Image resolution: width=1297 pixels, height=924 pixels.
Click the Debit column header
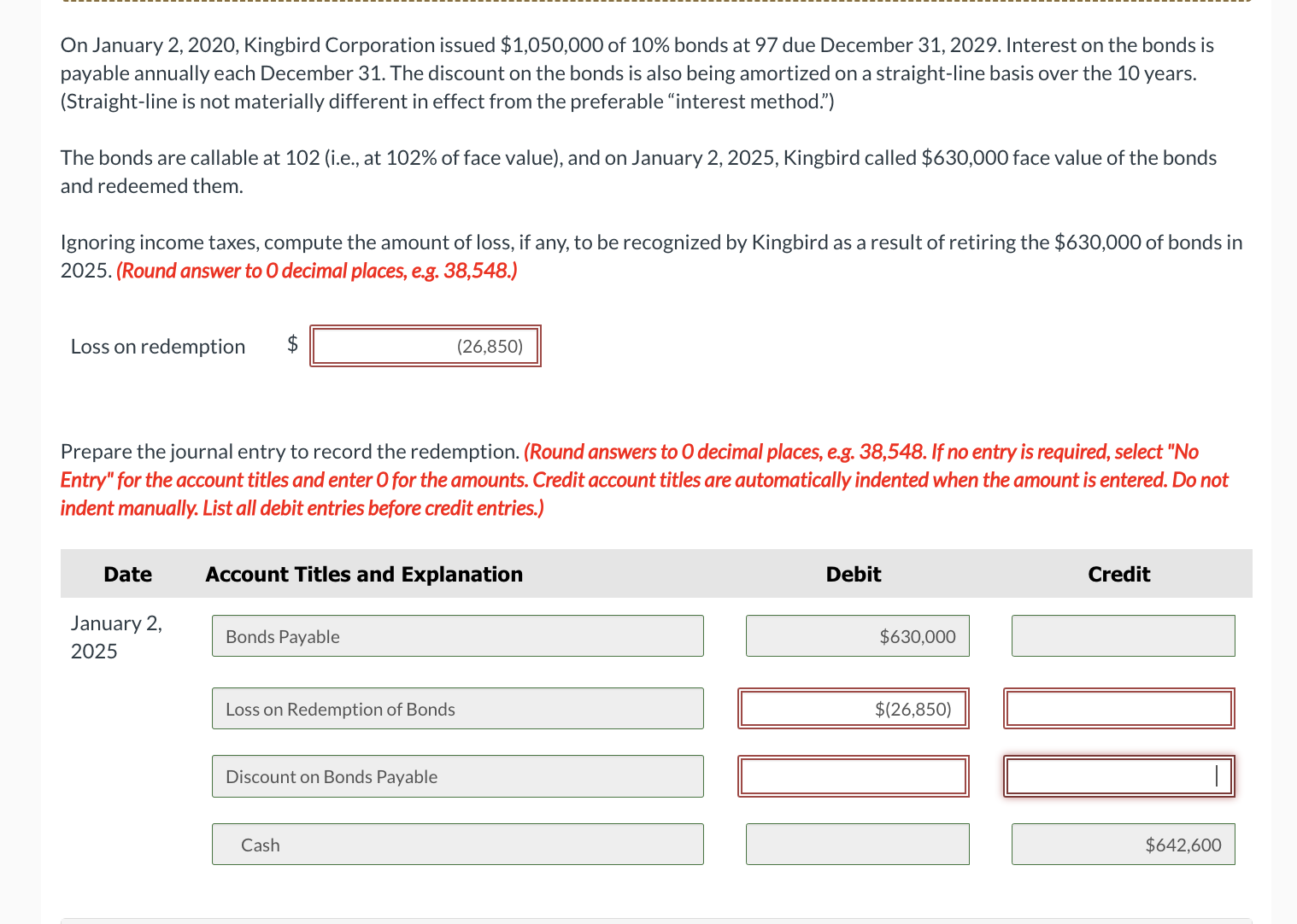coord(853,574)
